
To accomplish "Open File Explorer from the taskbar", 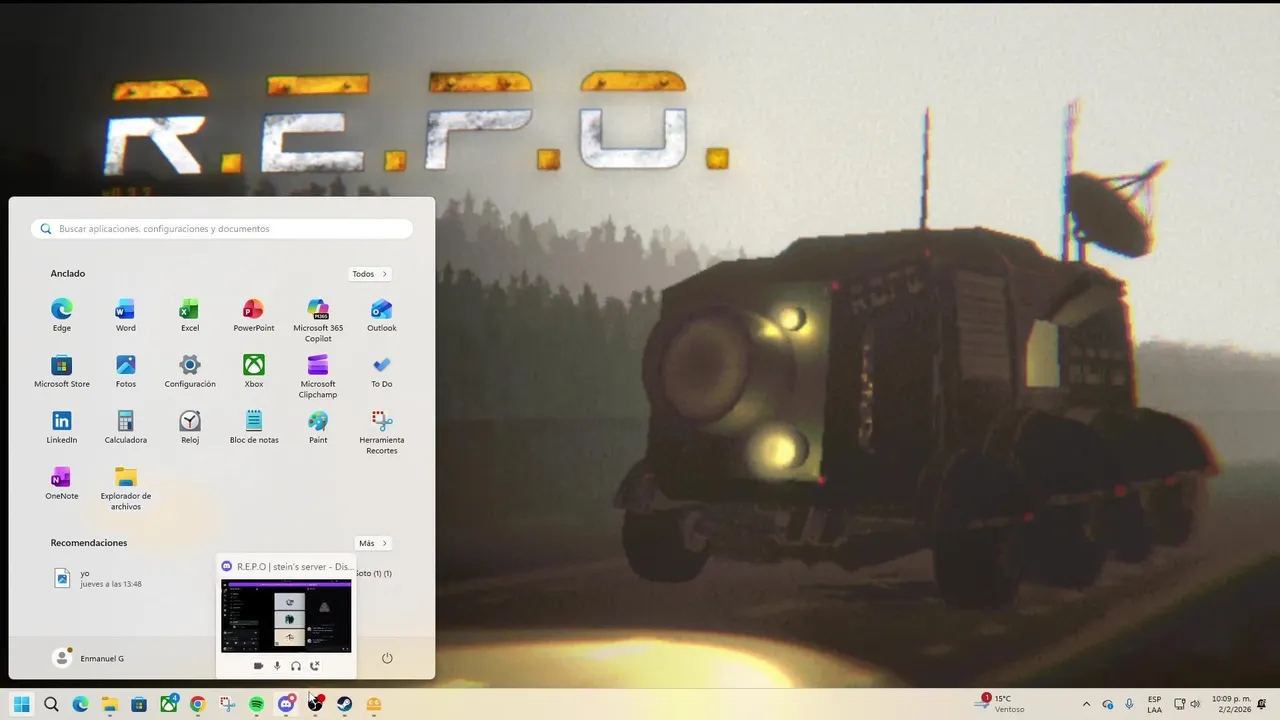I will click(x=110, y=704).
